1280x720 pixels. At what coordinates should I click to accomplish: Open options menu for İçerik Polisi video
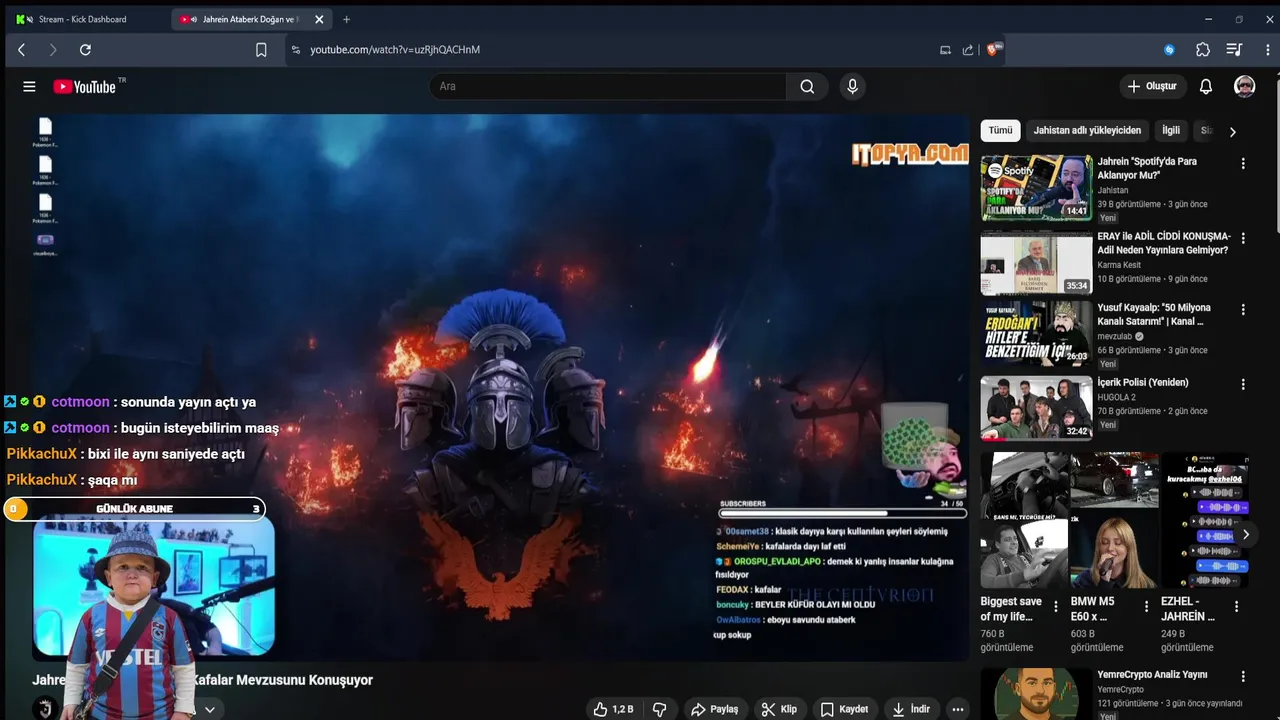(x=1243, y=384)
